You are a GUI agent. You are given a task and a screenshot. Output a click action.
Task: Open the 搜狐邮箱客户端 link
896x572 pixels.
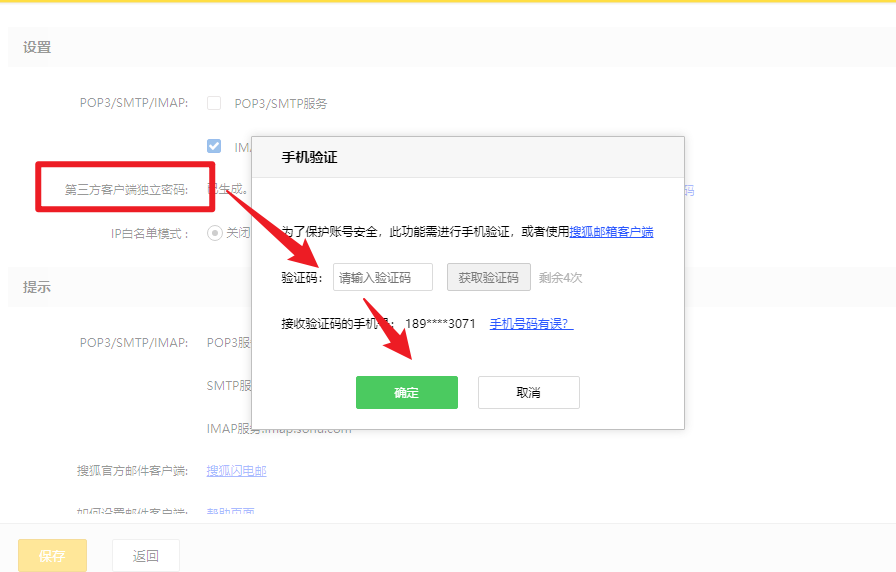[611, 231]
